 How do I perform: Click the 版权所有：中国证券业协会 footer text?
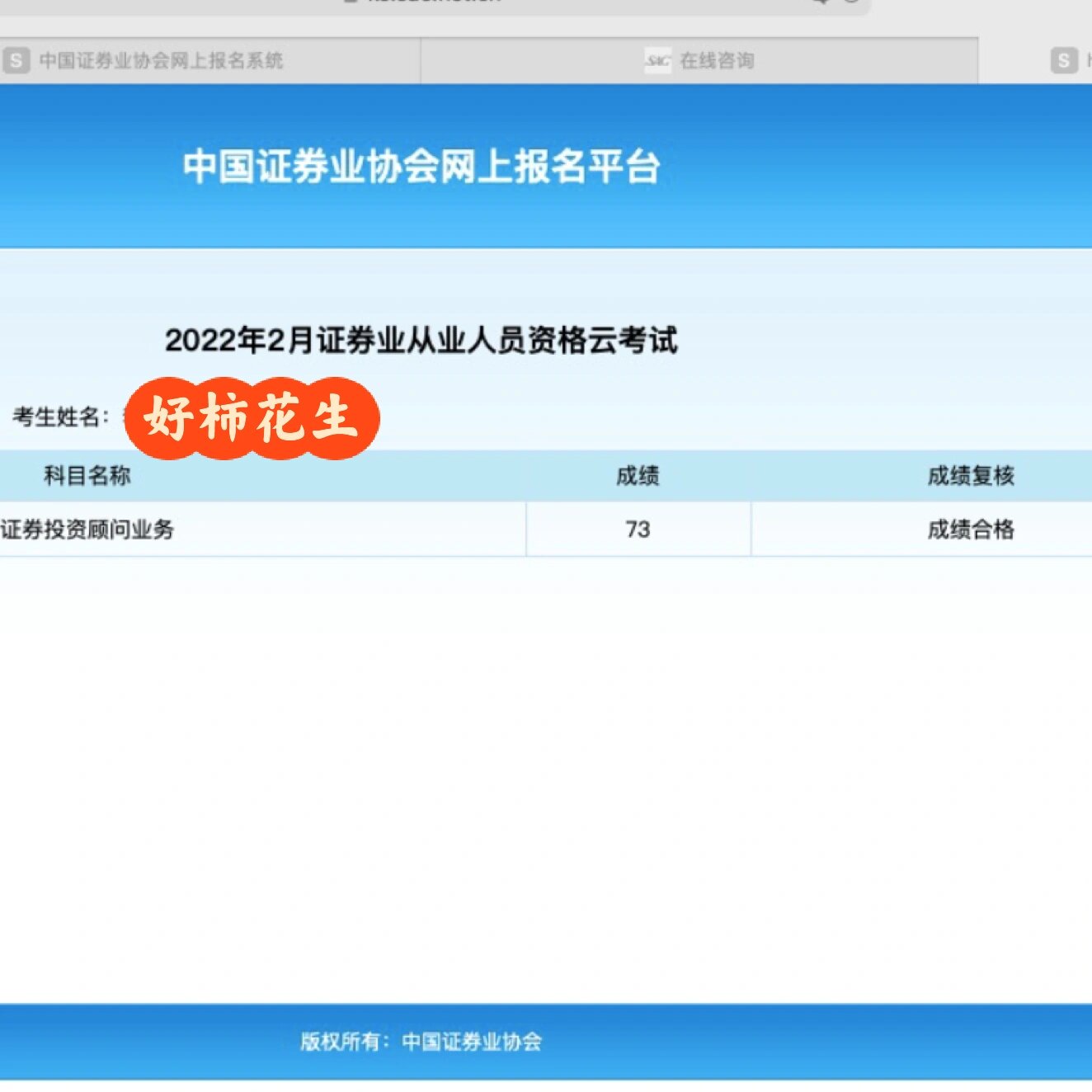421,1042
